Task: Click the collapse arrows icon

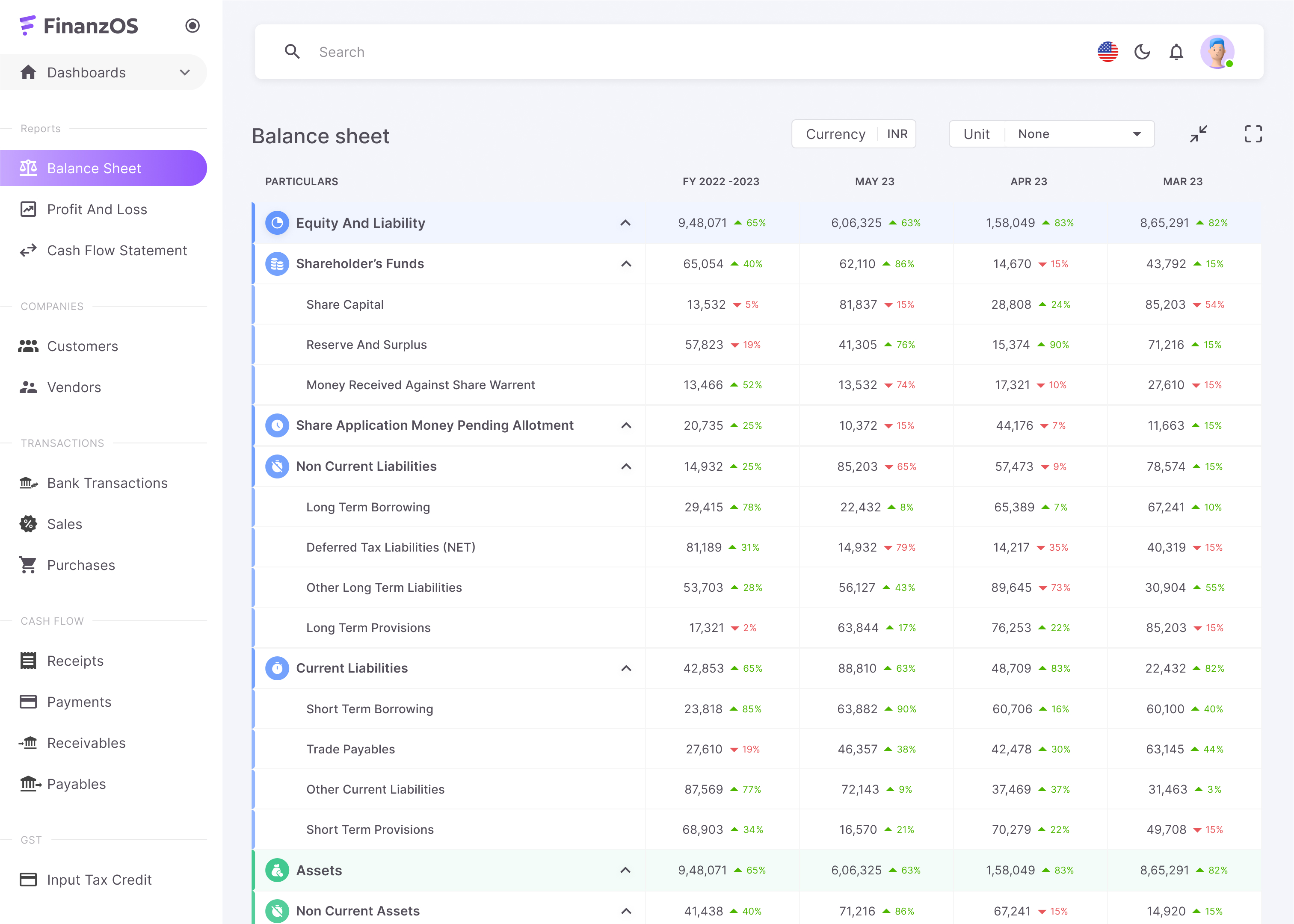Action: pyautogui.click(x=1198, y=134)
